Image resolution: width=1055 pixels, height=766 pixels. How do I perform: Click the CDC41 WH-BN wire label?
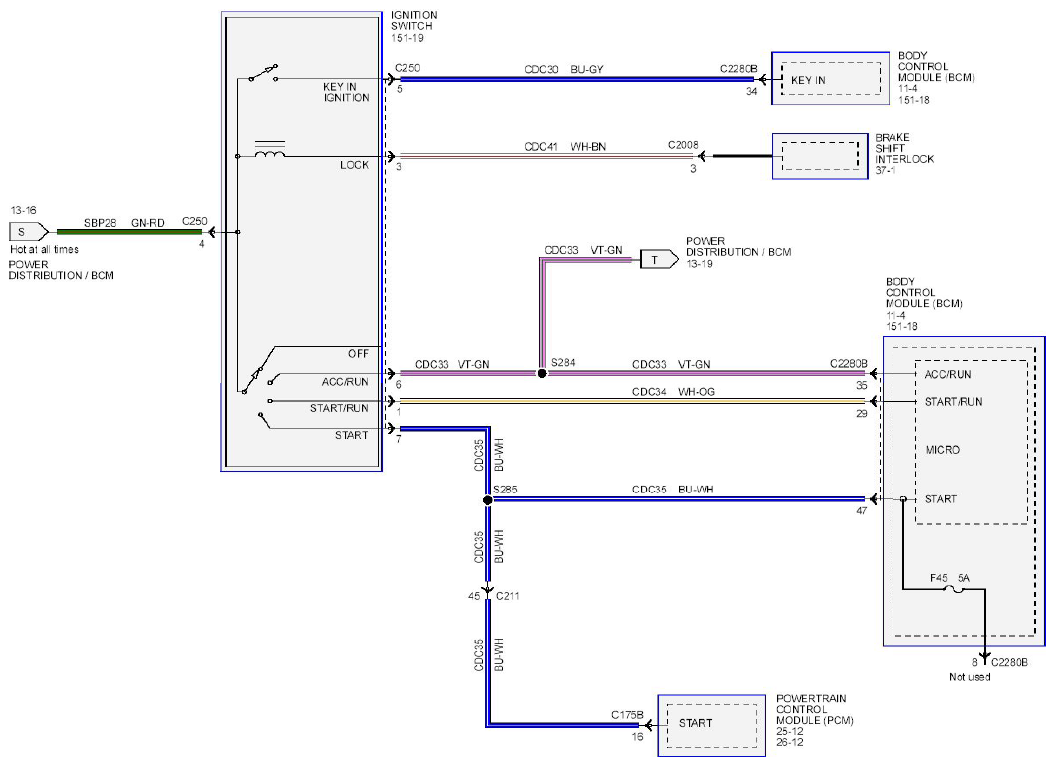565,147
